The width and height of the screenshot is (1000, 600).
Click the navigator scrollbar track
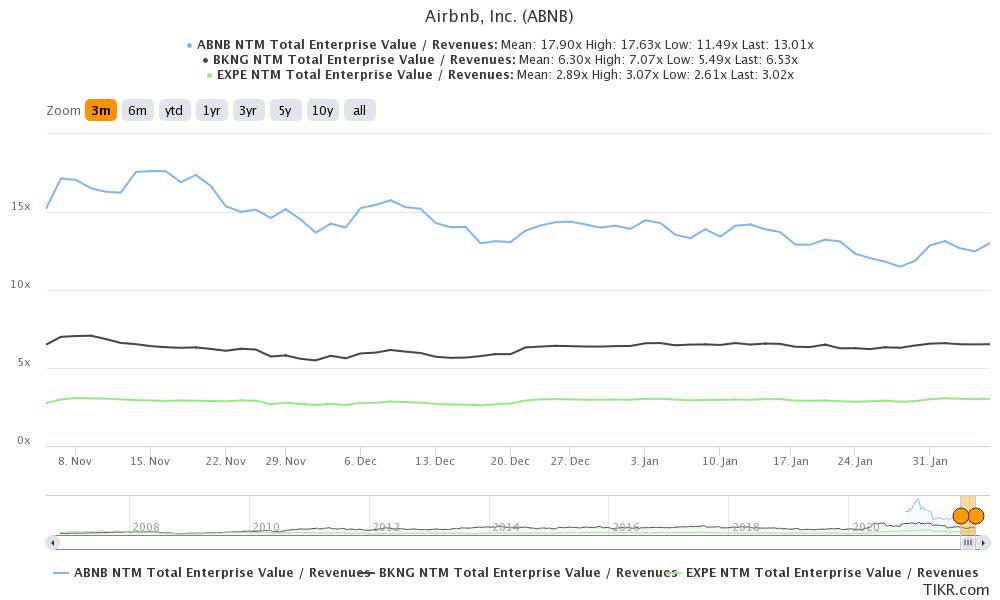point(500,543)
